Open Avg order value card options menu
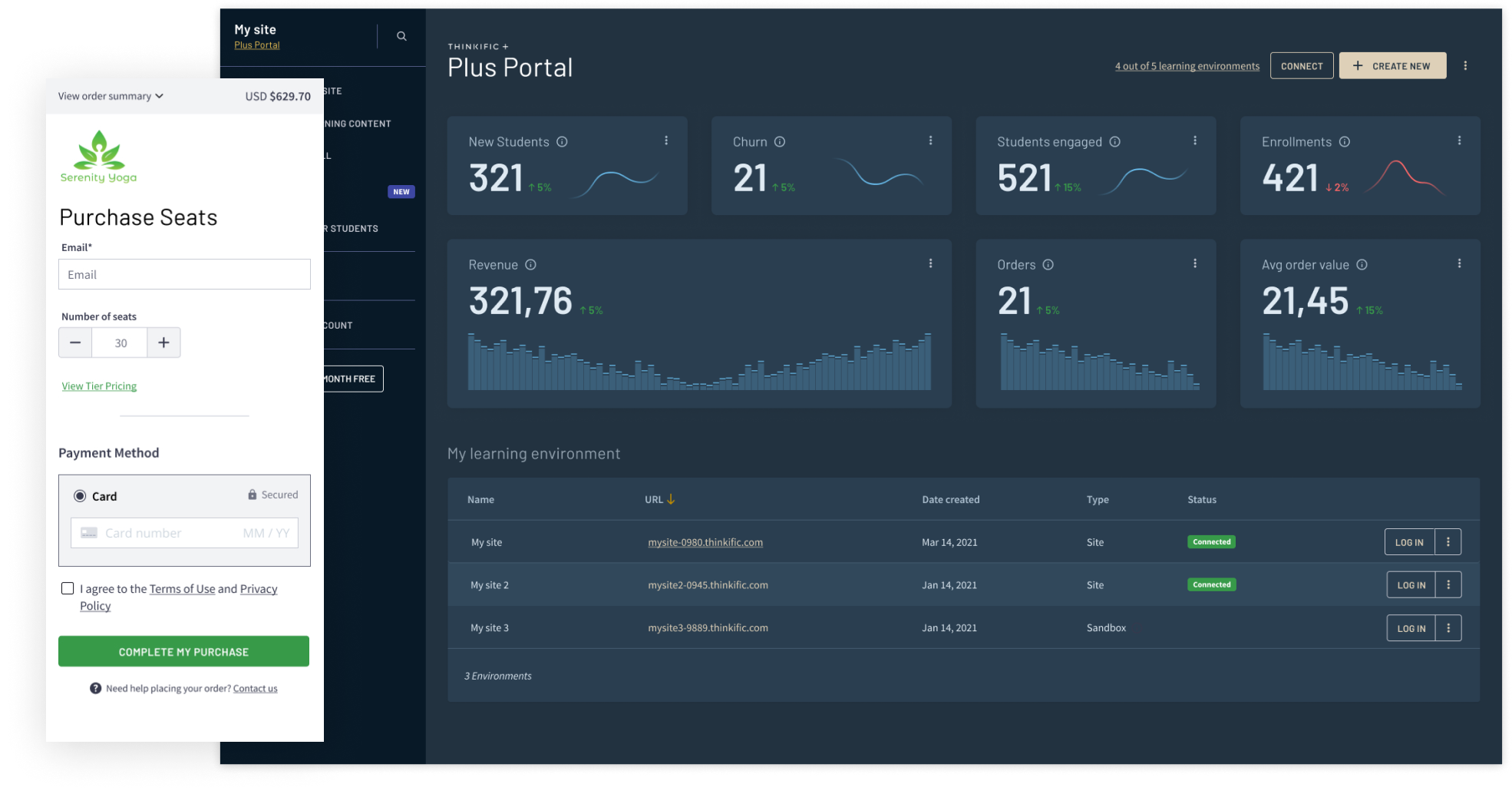 (x=1459, y=263)
